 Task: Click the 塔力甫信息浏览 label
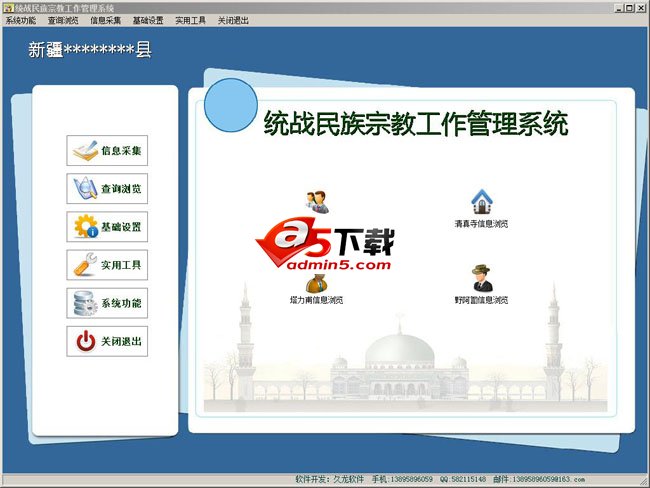[x=316, y=300]
